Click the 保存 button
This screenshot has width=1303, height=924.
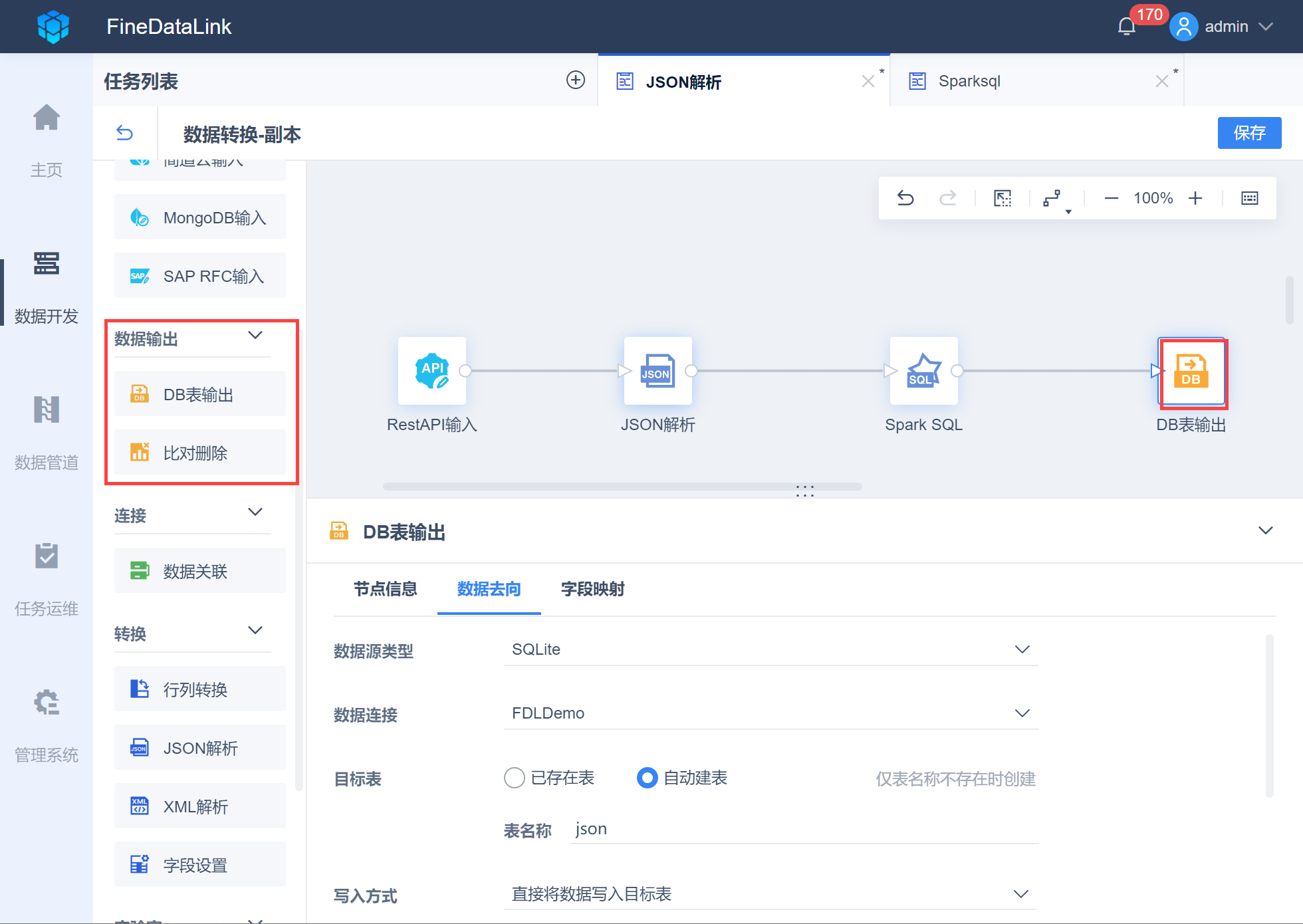(x=1248, y=133)
